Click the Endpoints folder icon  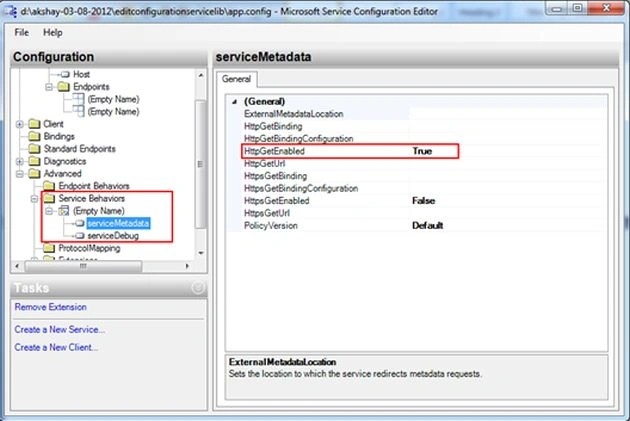pyautogui.click(x=64, y=87)
